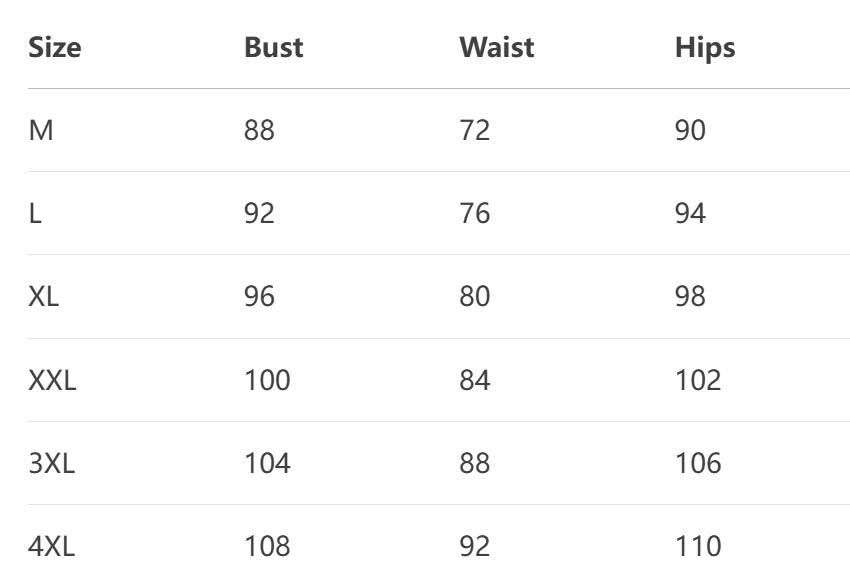Select the L size row label
The width and height of the screenshot is (850, 585).
(x=35, y=213)
